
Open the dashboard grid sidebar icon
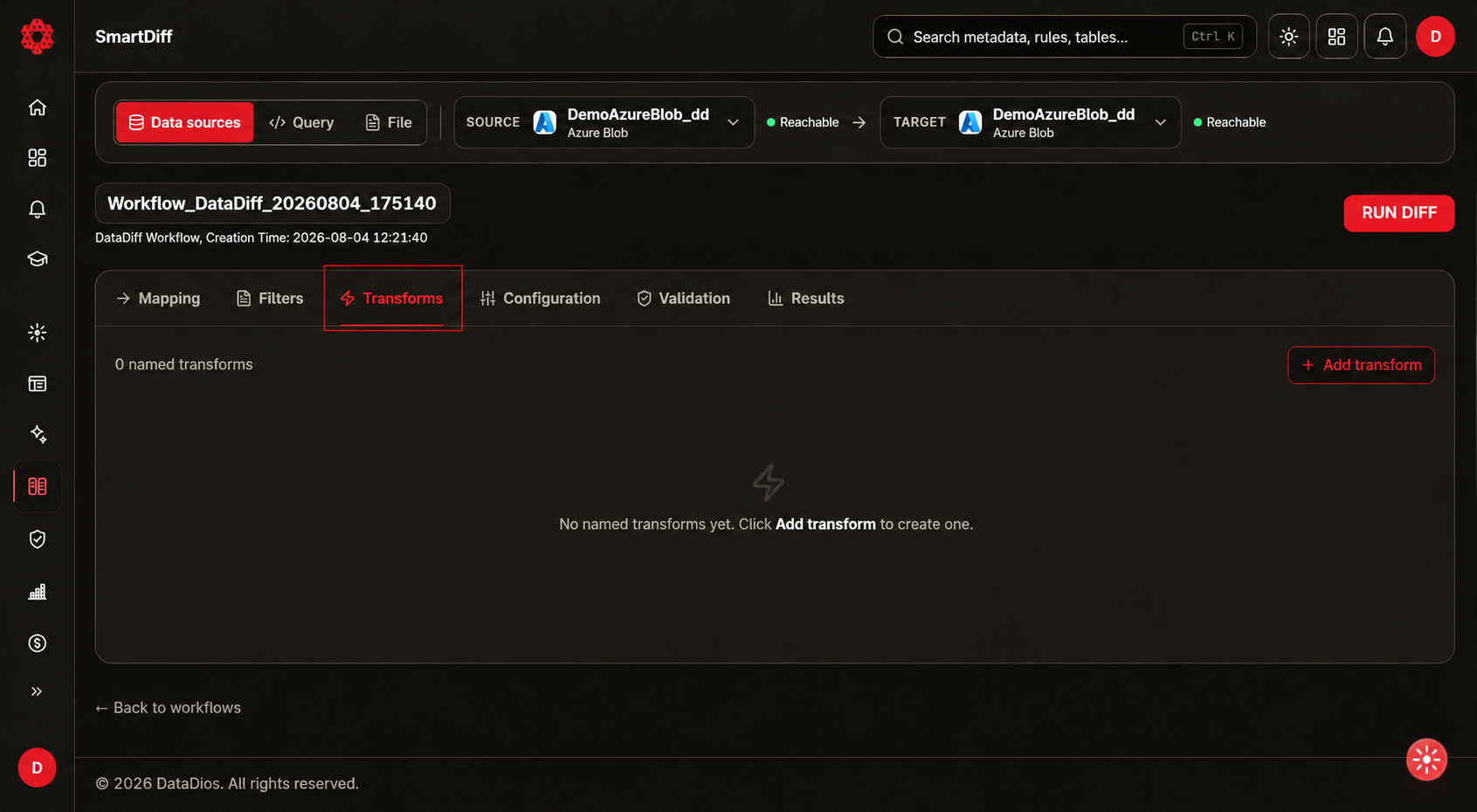click(37, 158)
